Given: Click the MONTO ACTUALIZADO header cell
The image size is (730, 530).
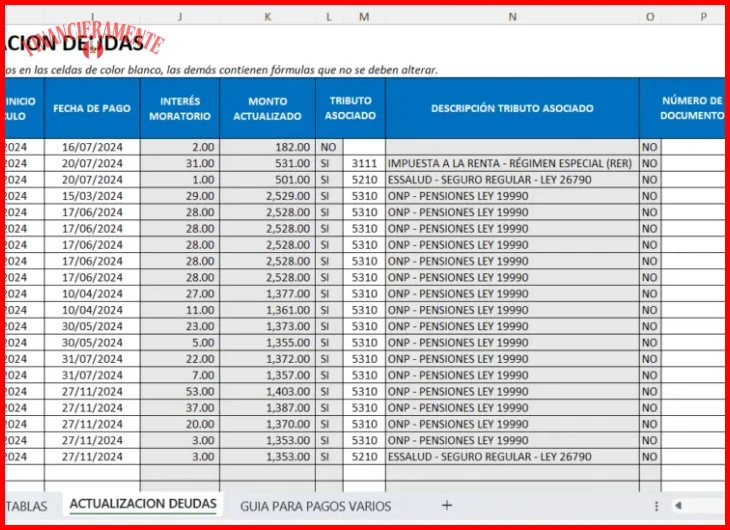Looking at the screenshot, I should [267, 108].
